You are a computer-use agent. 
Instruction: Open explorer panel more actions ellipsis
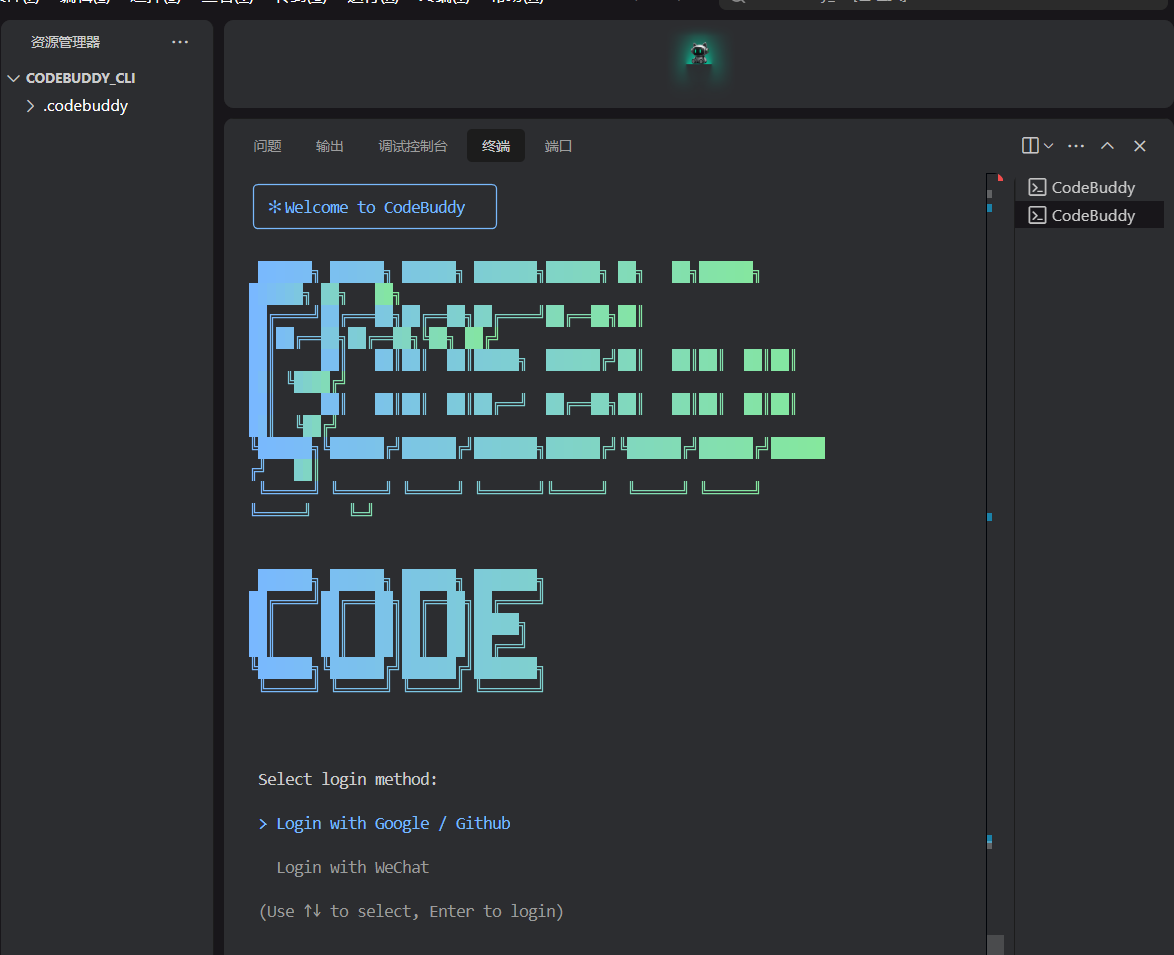click(180, 42)
